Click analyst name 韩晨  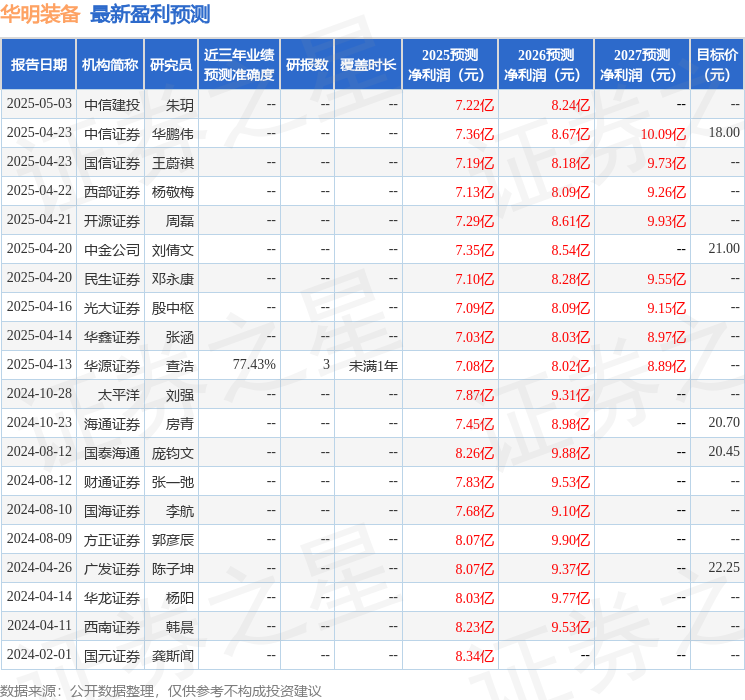point(180,627)
